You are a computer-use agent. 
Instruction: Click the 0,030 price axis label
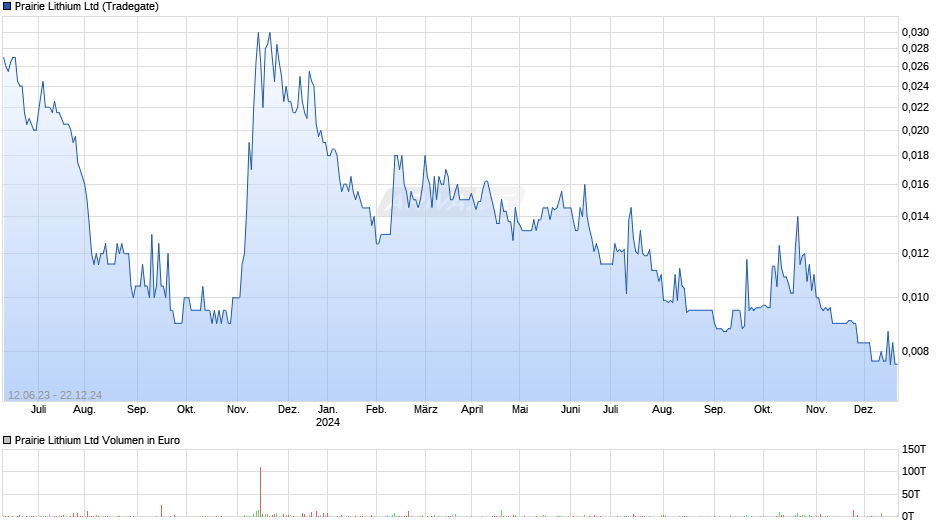click(915, 32)
